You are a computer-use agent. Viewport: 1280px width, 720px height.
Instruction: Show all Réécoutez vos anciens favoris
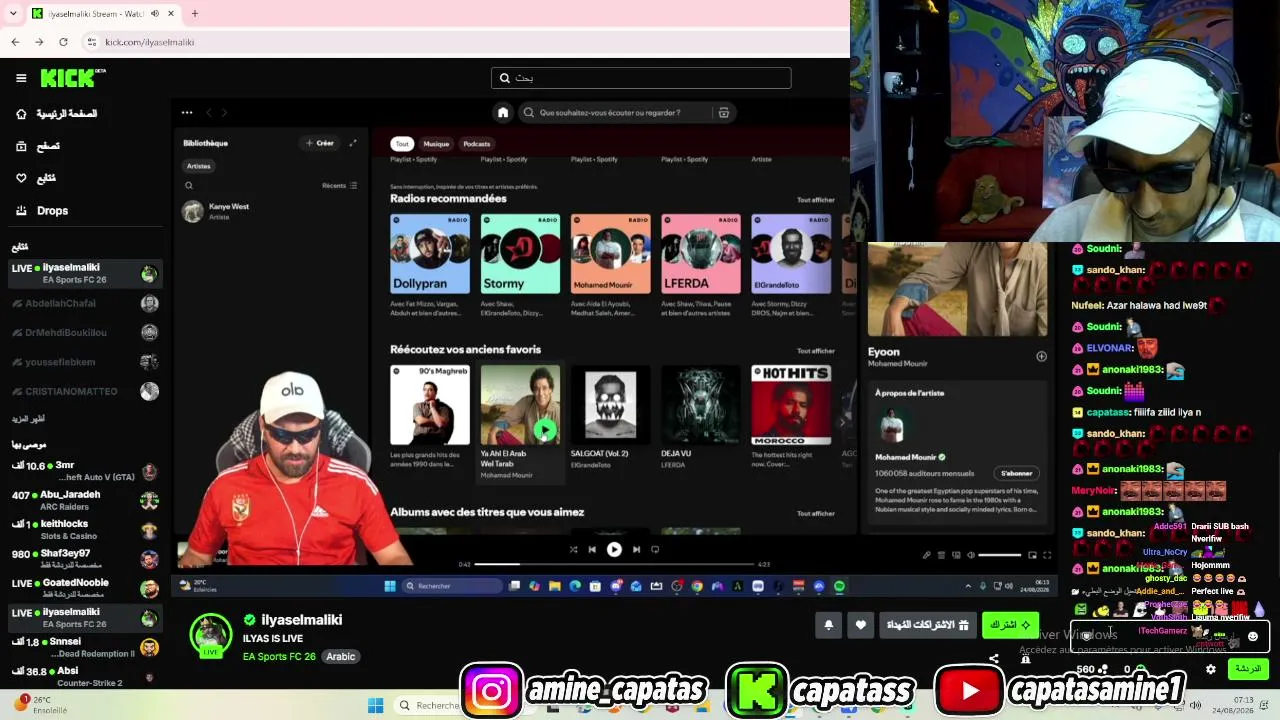815,351
